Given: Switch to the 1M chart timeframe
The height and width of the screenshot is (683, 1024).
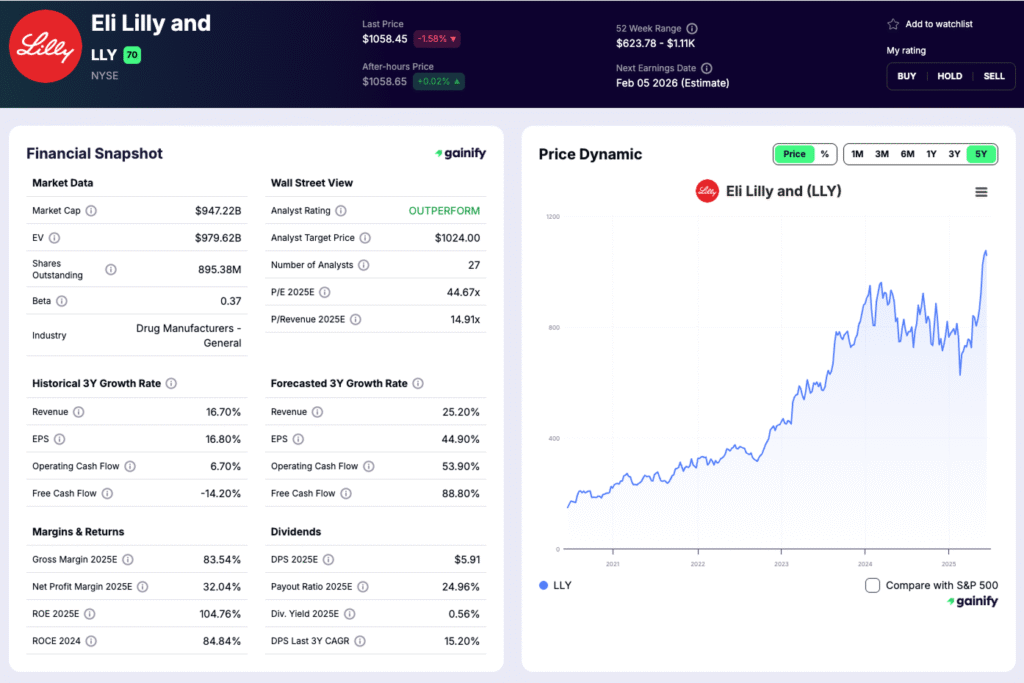Looking at the screenshot, I should click(x=856, y=154).
